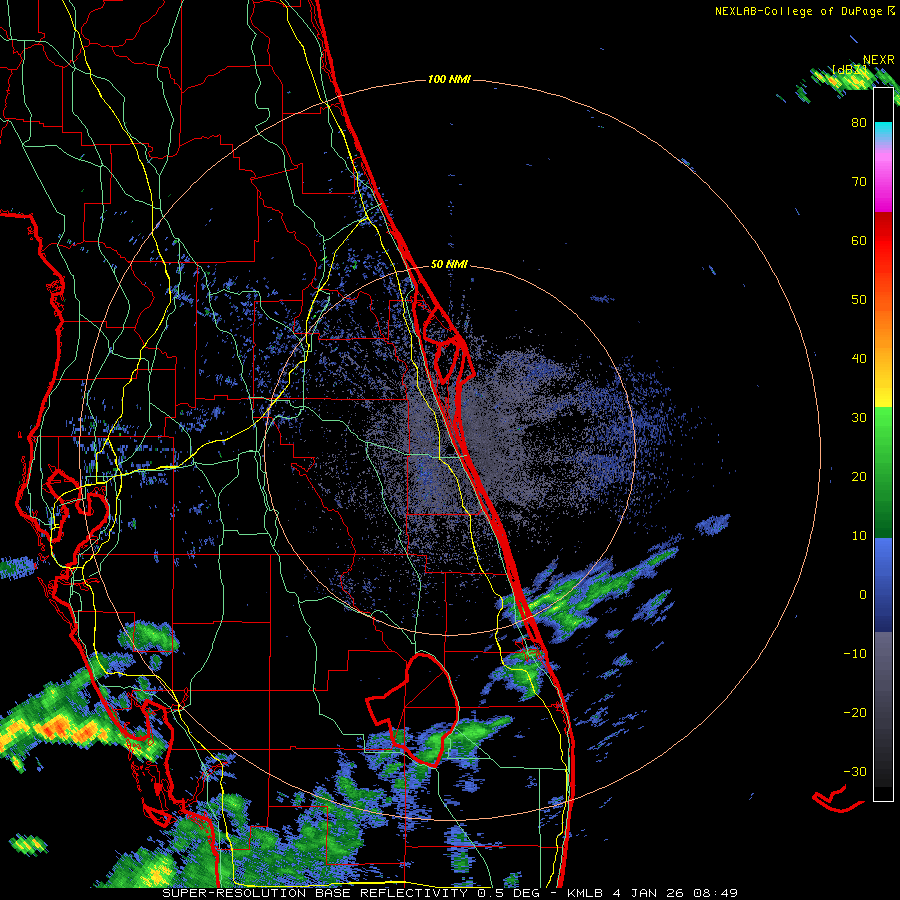Click the 40 value on the dBZ scale

click(859, 359)
